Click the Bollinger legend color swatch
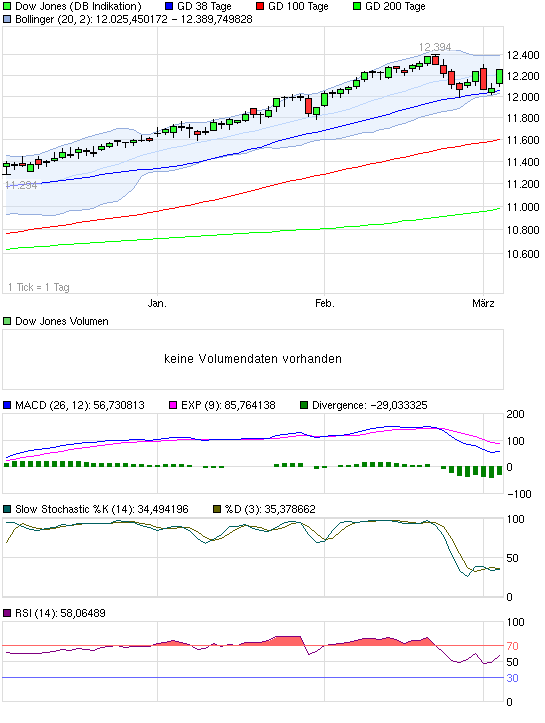The height and width of the screenshot is (723, 545). [x=7, y=19]
